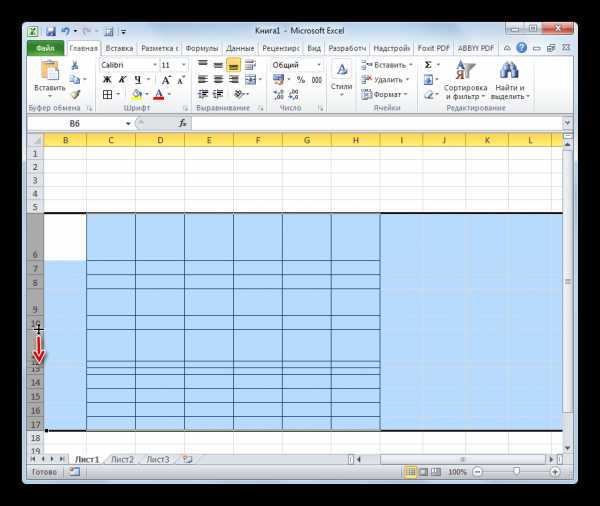Increase font size with the large A

pos(165,80)
